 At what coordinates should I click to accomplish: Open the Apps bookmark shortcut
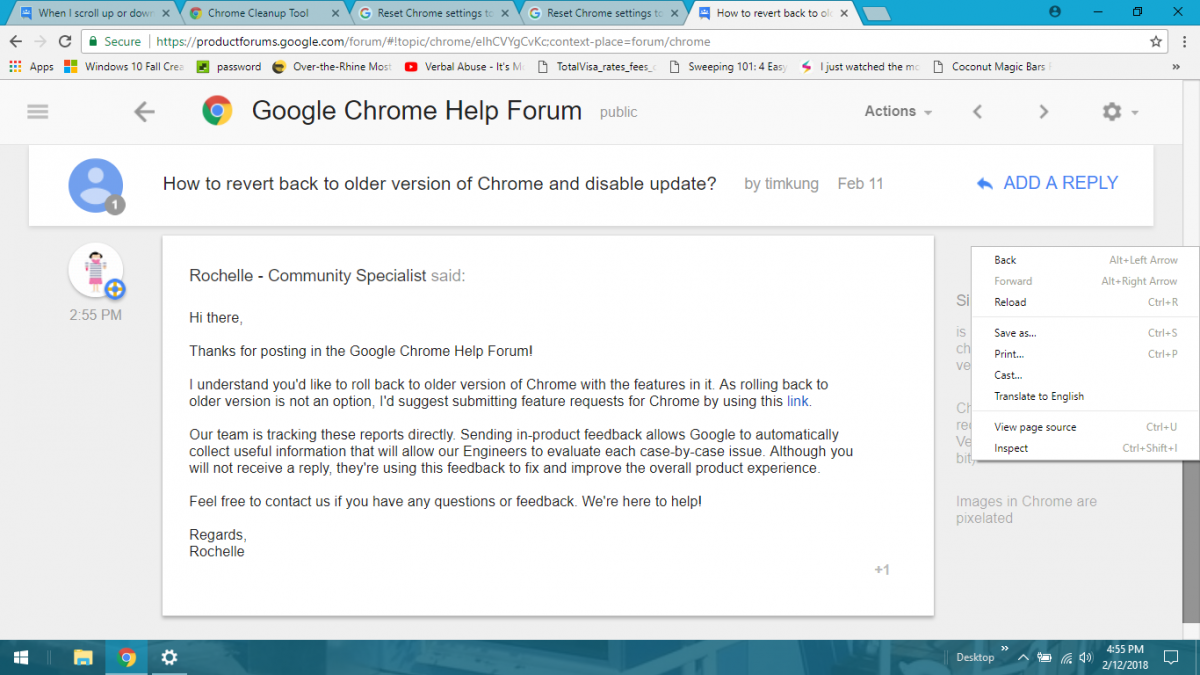32,67
